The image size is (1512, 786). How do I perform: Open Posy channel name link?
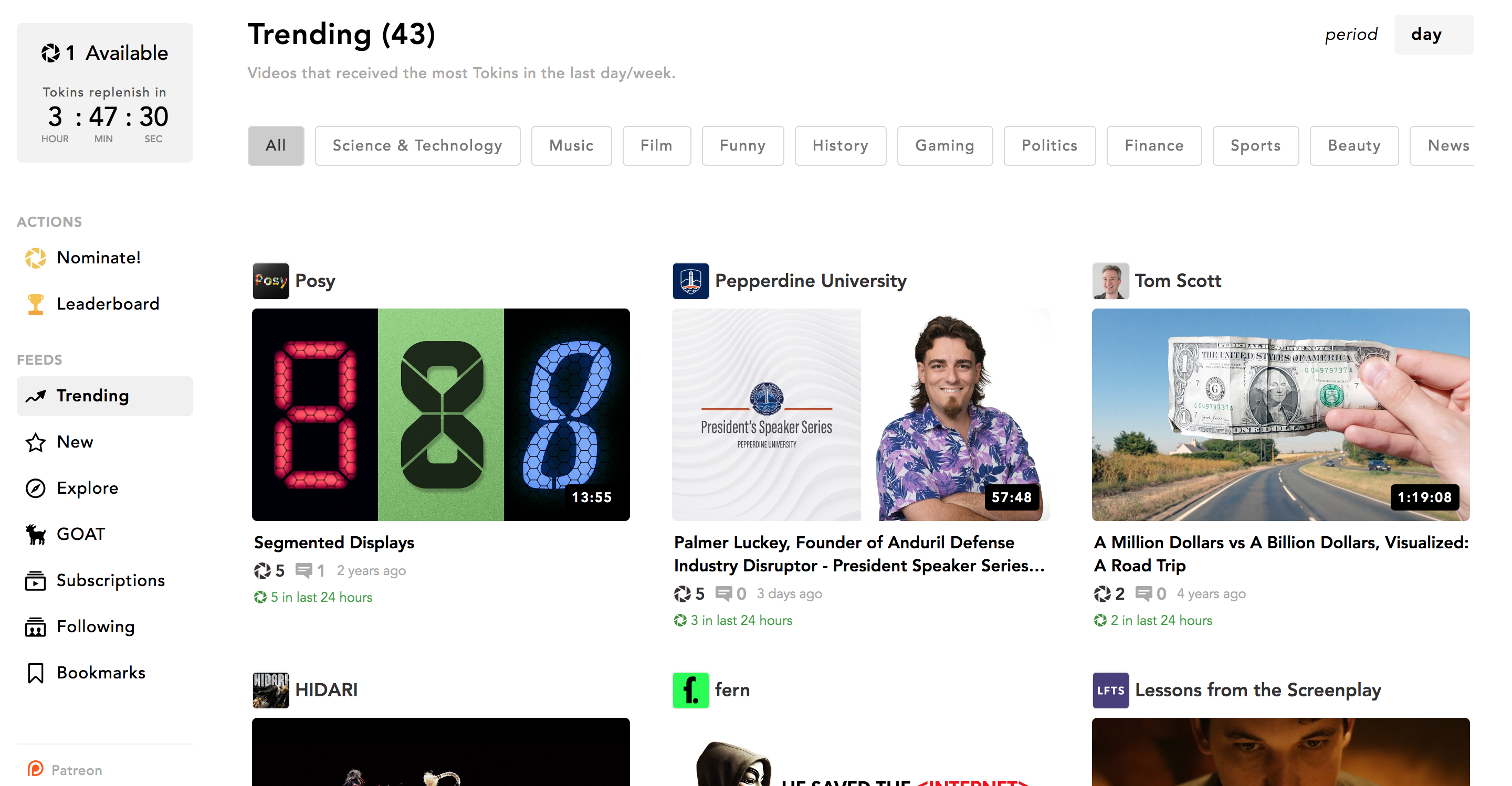tap(315, 281)
